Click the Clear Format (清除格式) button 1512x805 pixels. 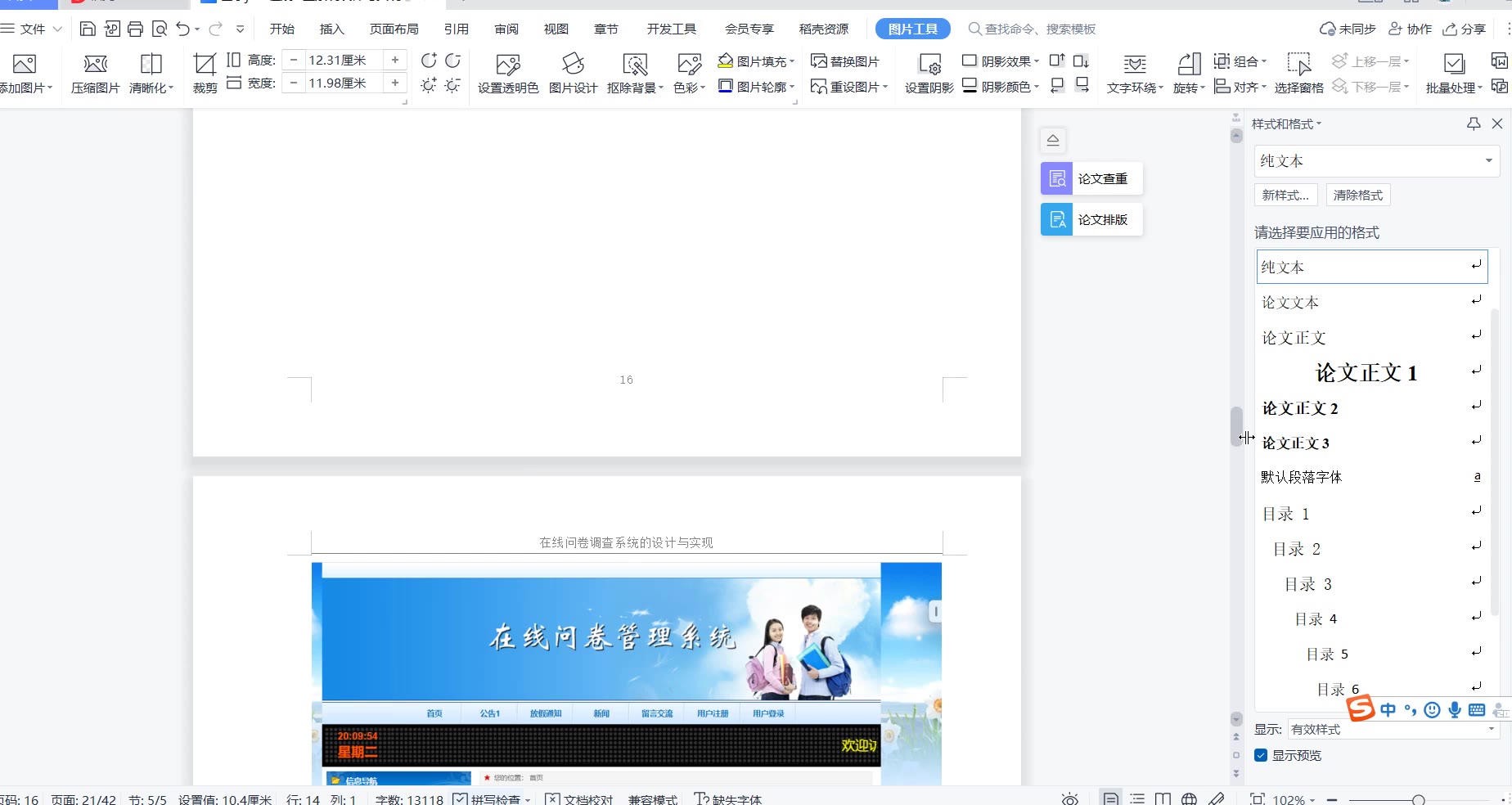[1358, 195]
